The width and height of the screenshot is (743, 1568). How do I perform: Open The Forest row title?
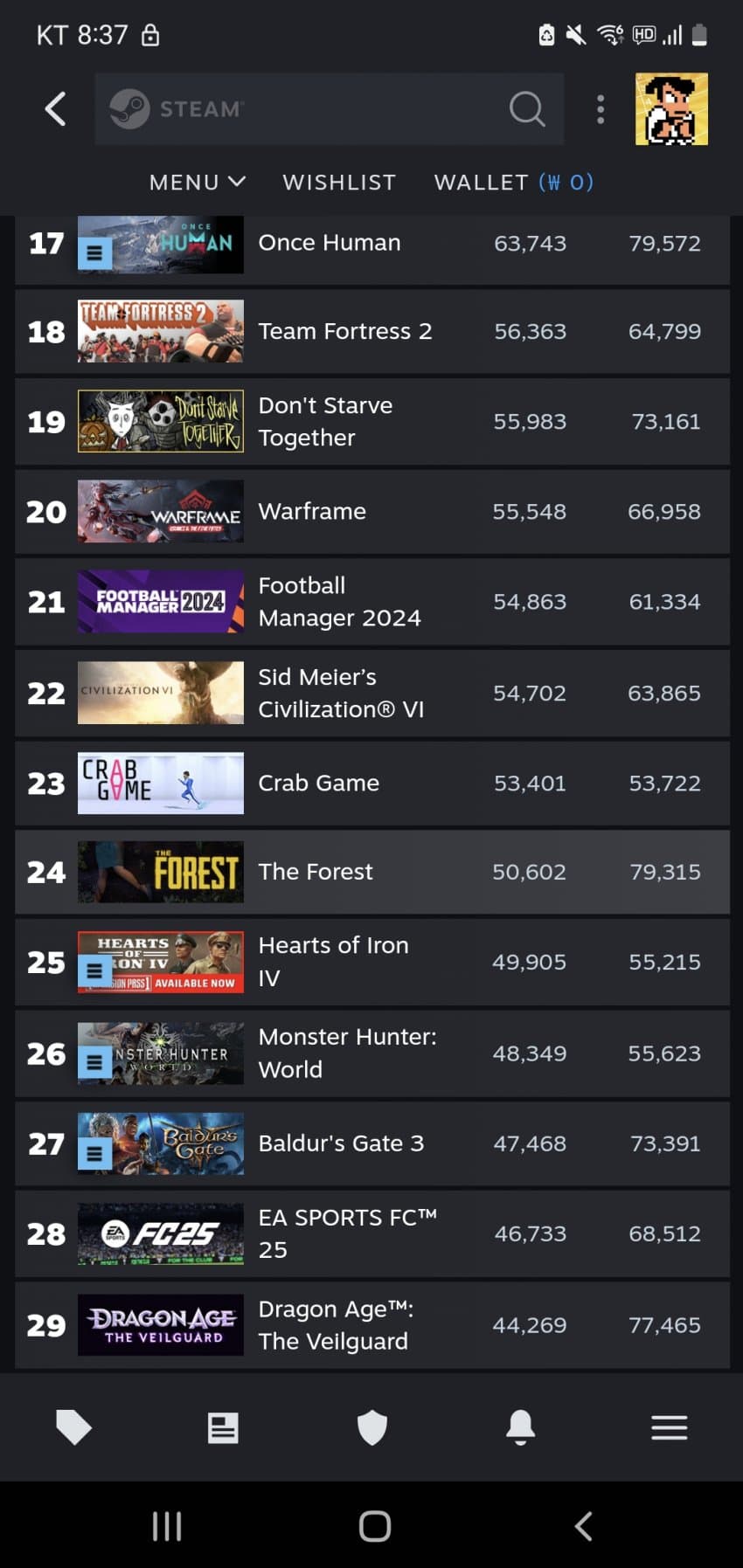316,872
